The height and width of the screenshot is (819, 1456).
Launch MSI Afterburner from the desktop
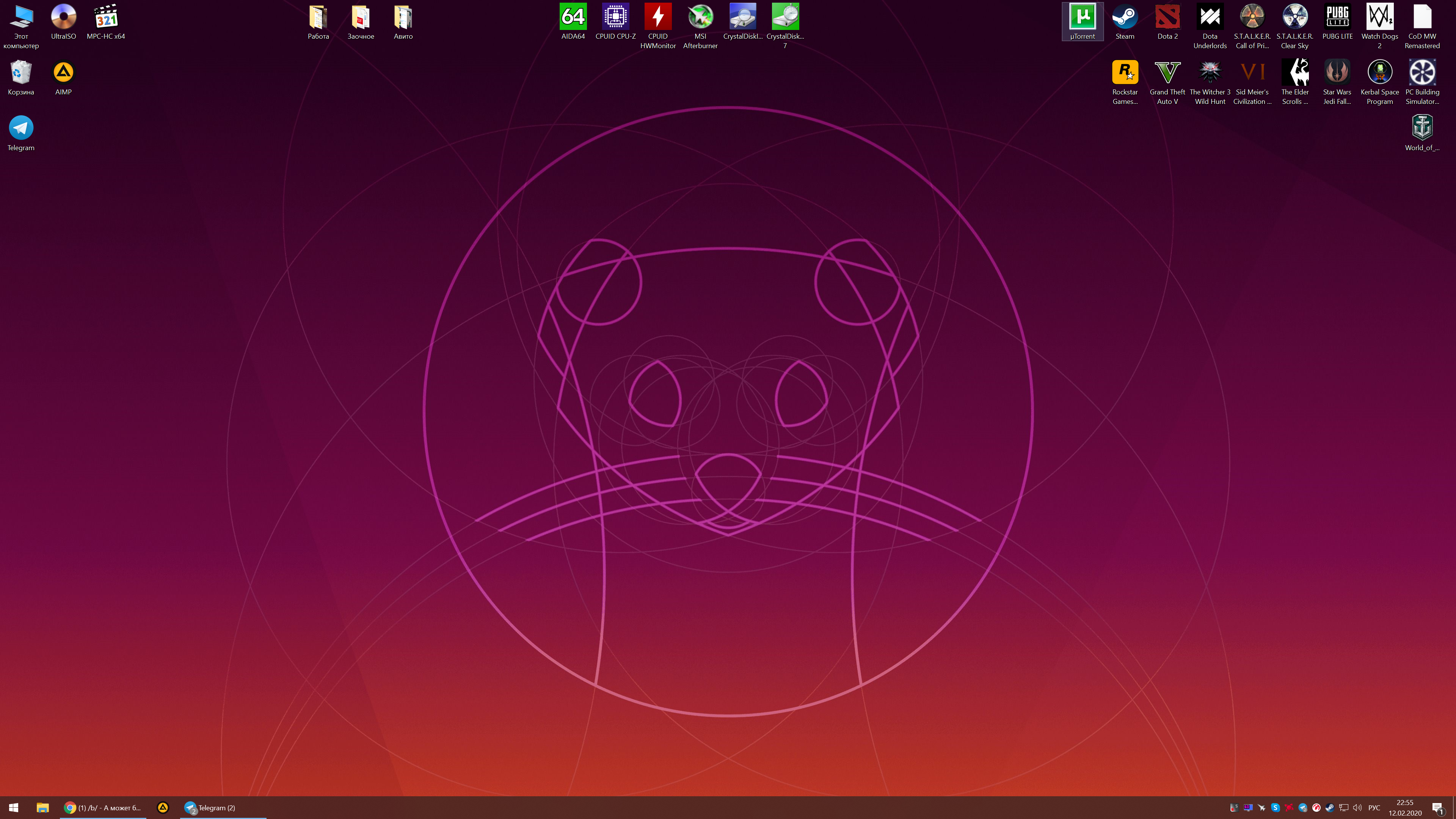pyautogui.click(x=700, y=26)
